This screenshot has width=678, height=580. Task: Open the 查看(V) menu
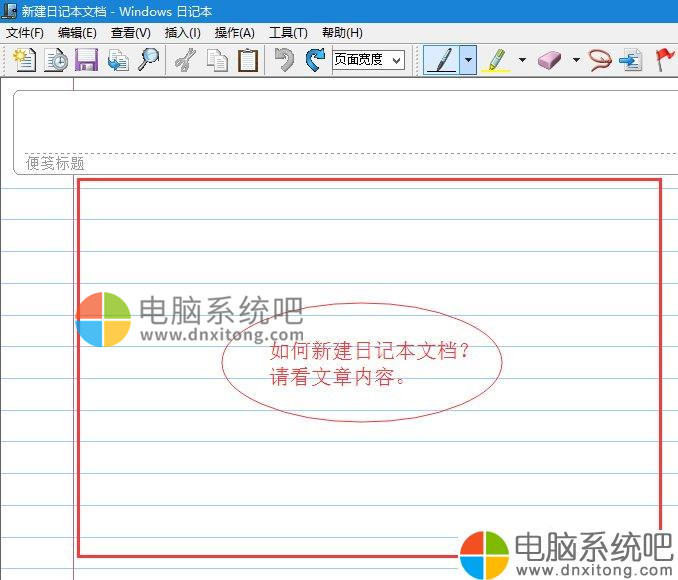coord(131,33)
